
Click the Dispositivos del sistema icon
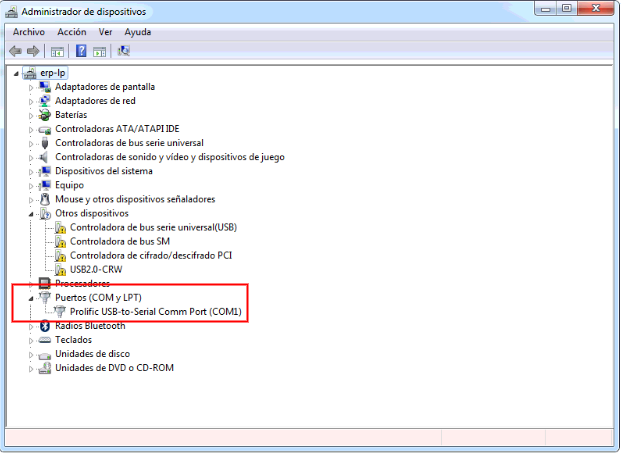[45, 171]
